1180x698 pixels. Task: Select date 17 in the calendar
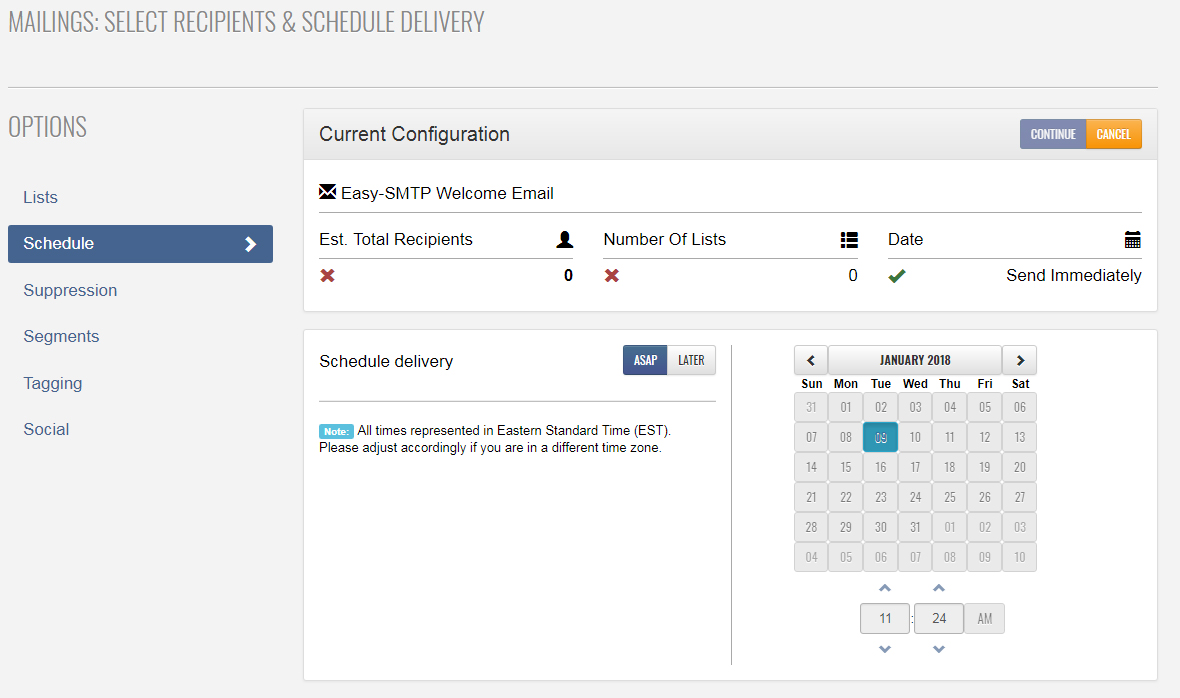pos(915,467)
